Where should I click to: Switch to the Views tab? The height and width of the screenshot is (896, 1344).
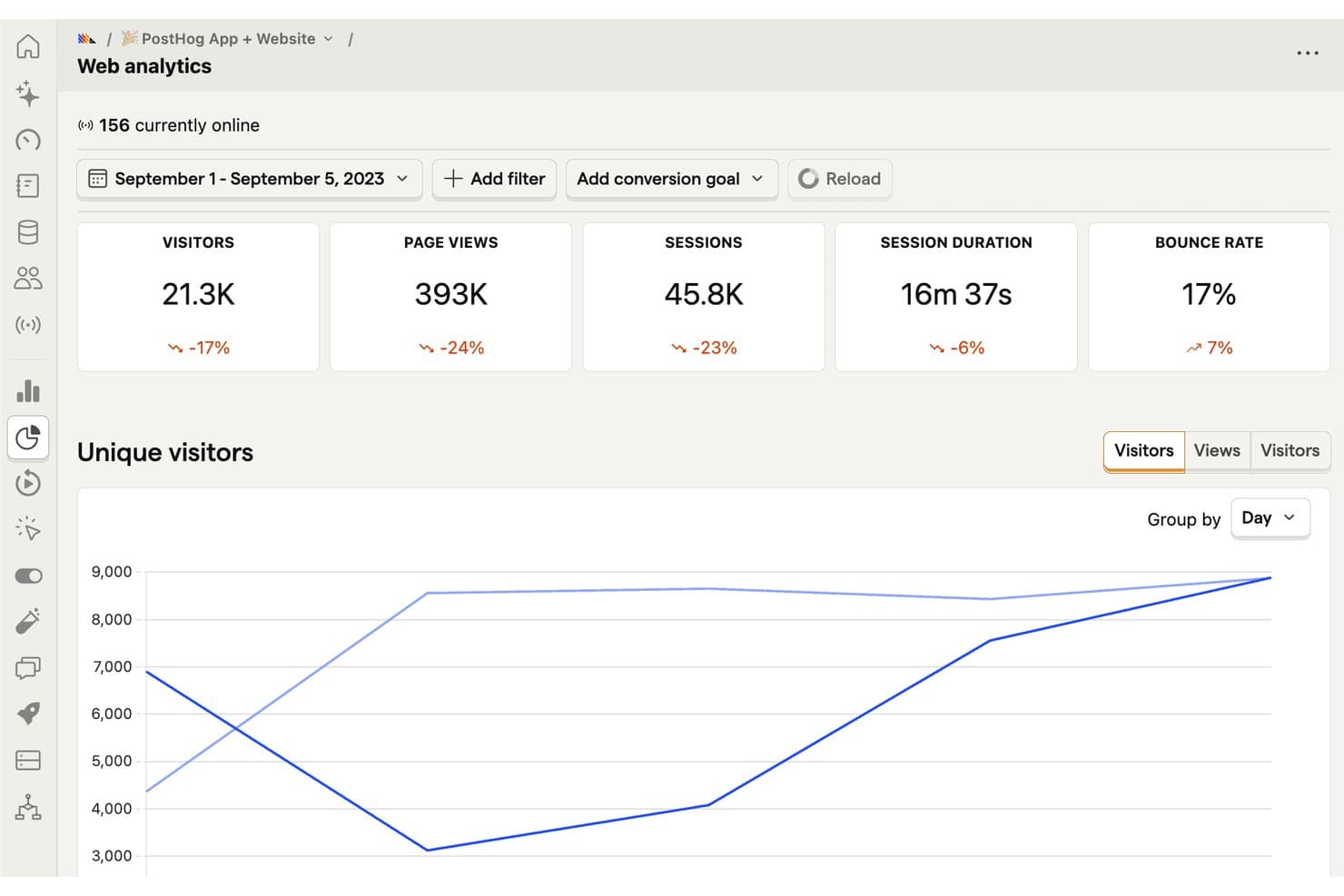(x=1217, y=451)
